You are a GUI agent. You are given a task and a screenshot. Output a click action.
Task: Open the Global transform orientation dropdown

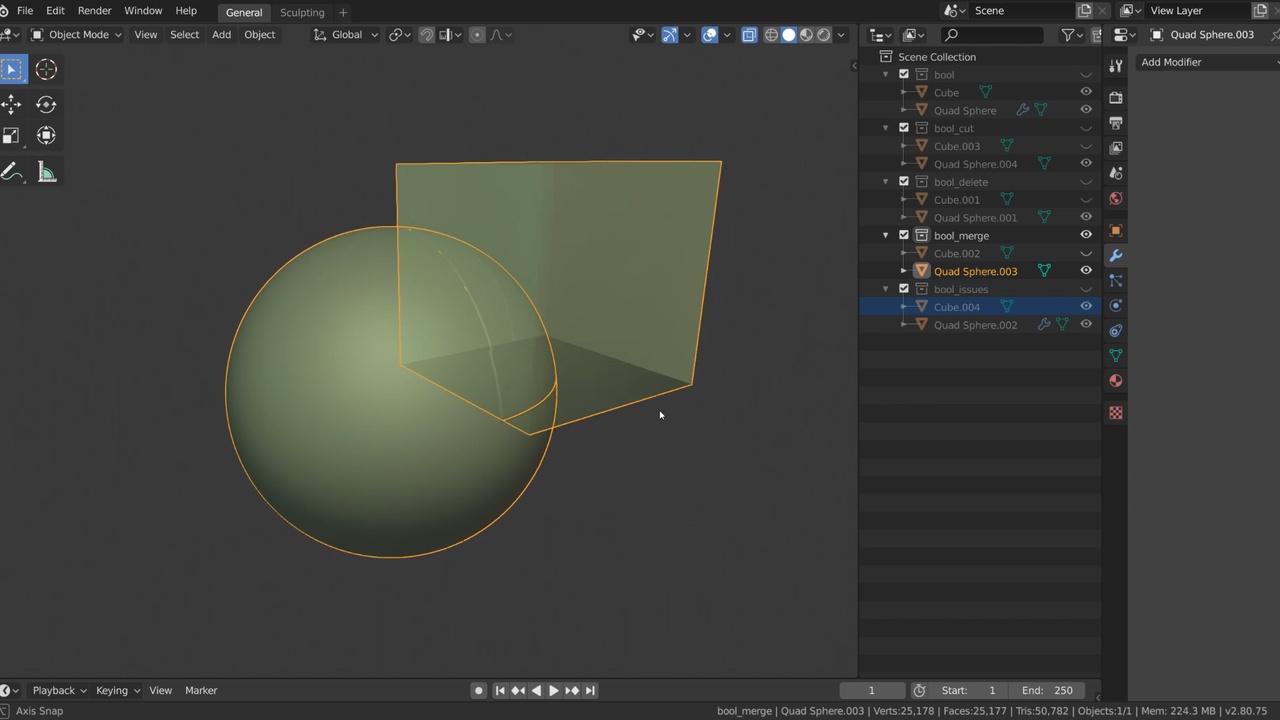click(x=346, y=35)
